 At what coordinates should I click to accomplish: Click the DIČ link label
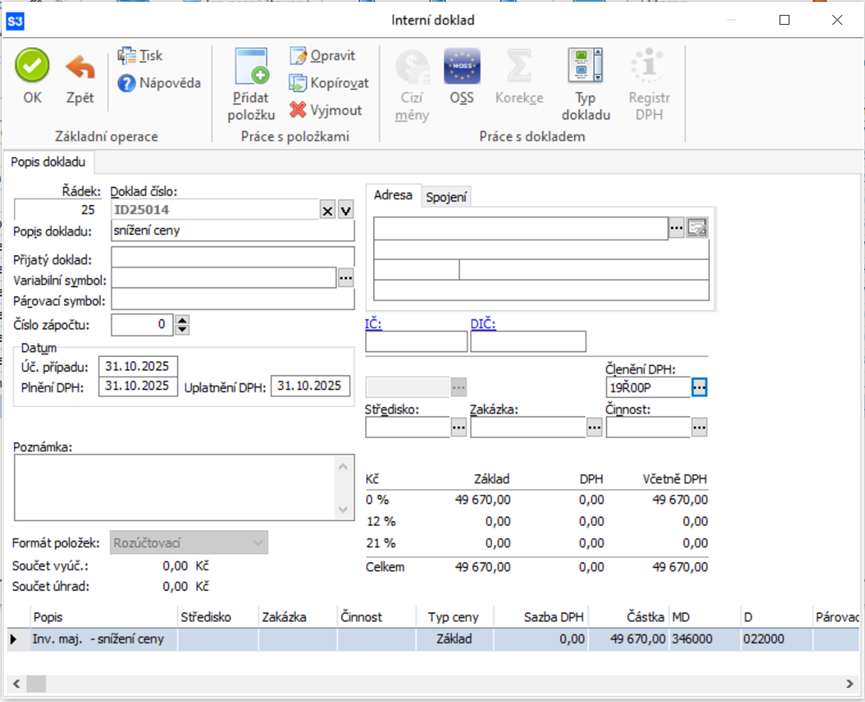click(x=483, y=323)
